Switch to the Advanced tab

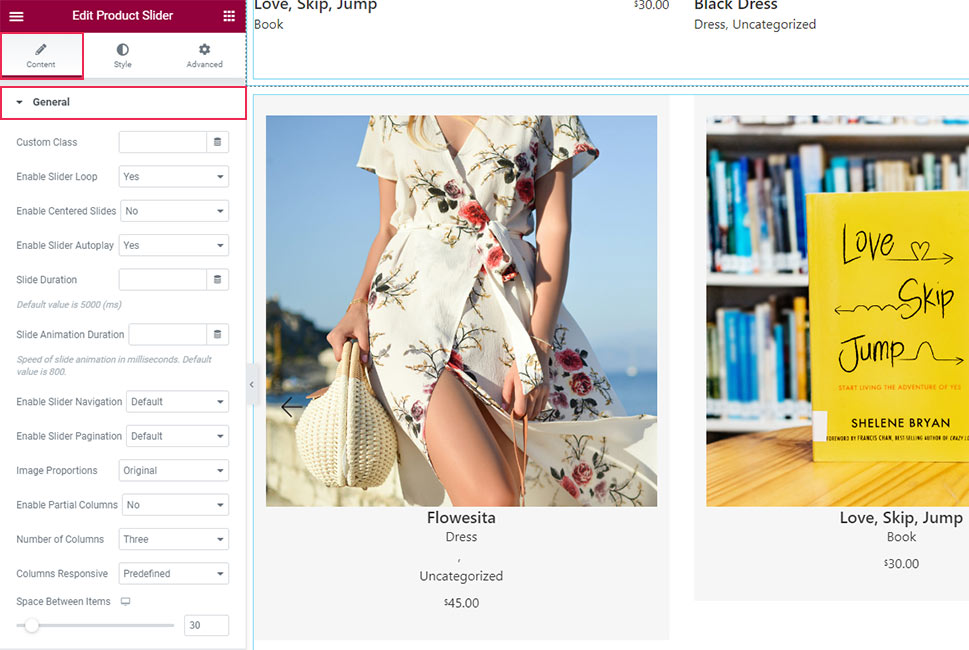204,55
